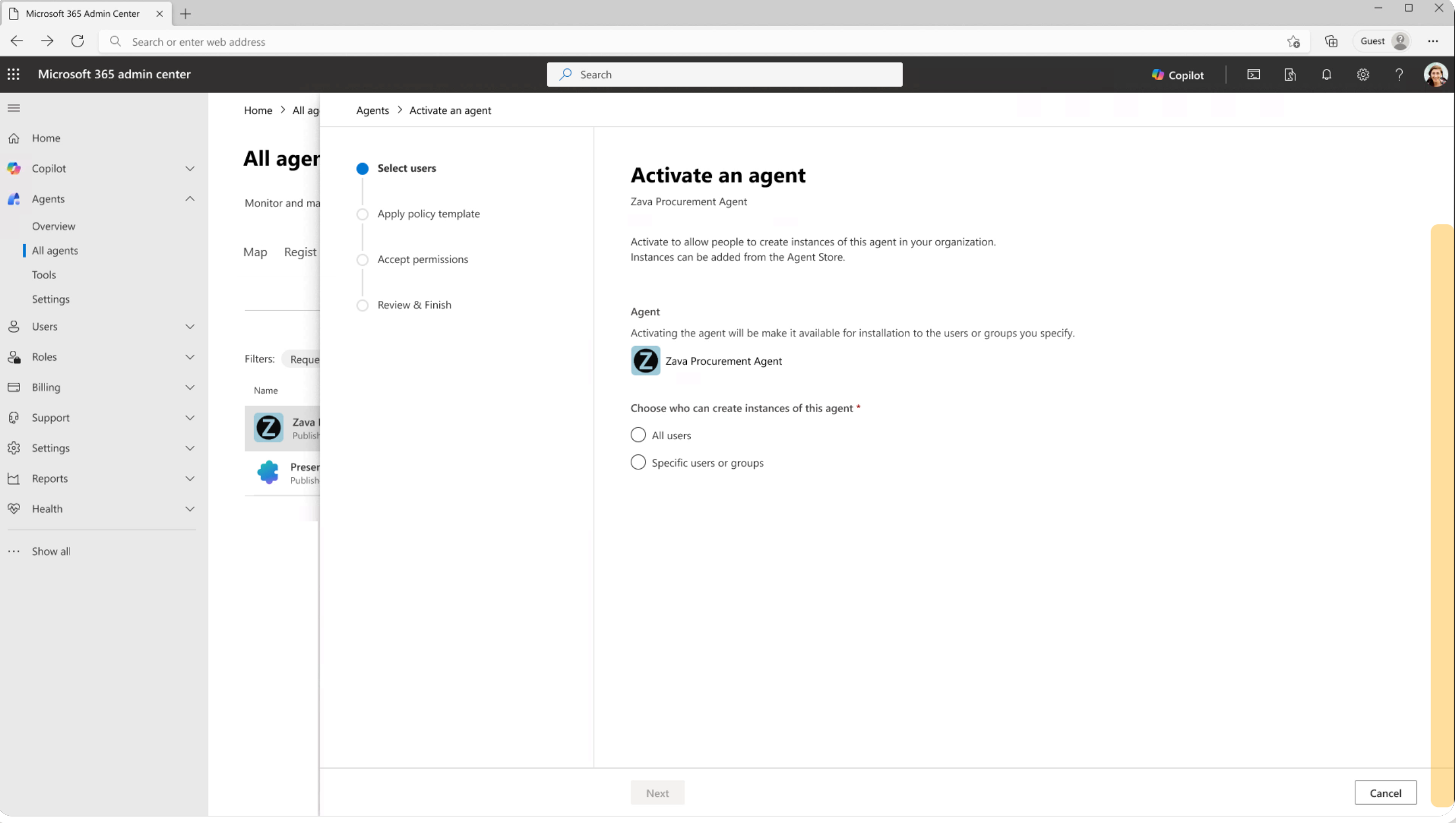Click the admin center search box
The width and height of the screenshot is (1456, 823).
pyautogui.click(x=725, y=75)
